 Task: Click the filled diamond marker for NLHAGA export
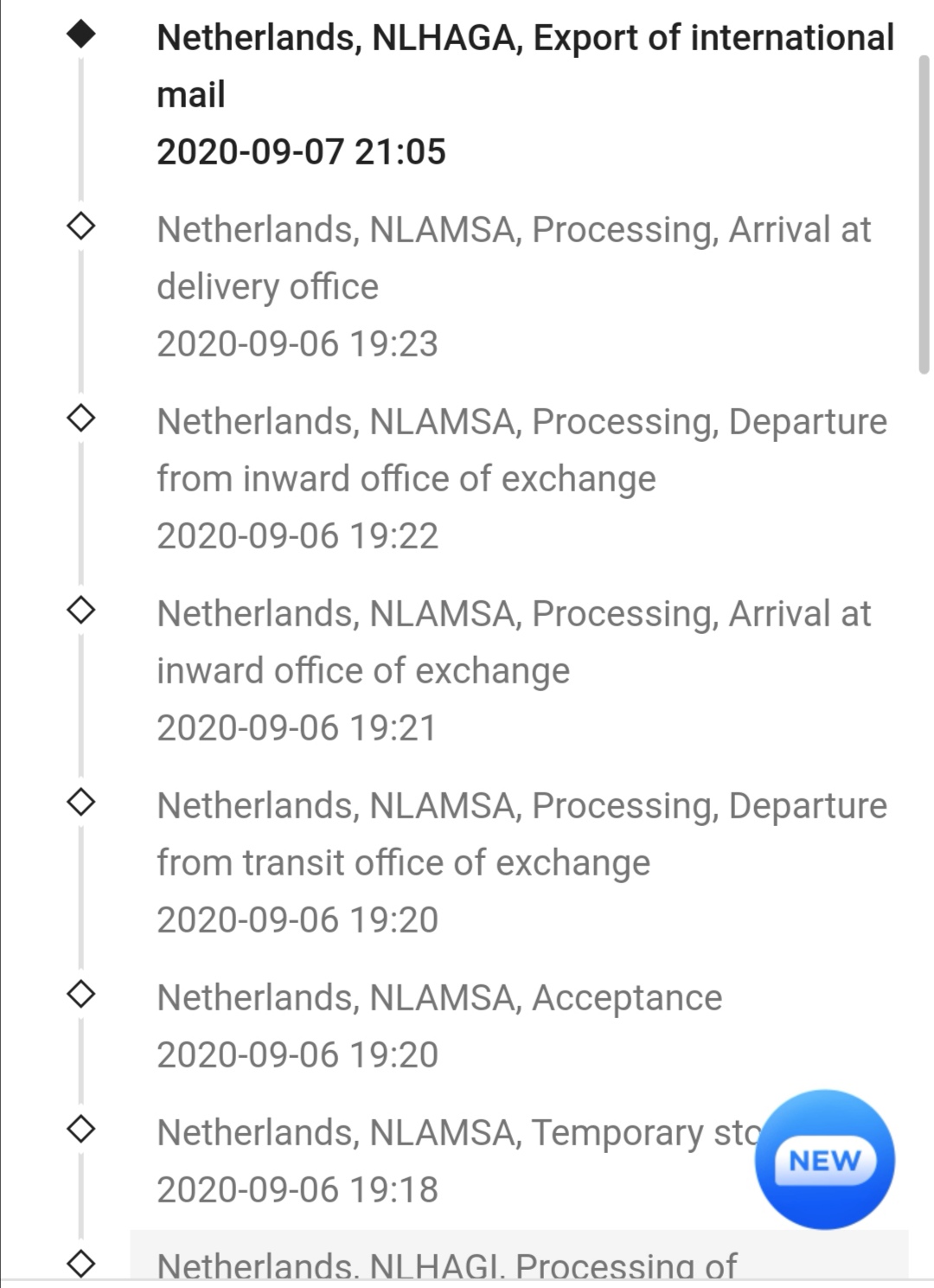(x=81, y=35)
